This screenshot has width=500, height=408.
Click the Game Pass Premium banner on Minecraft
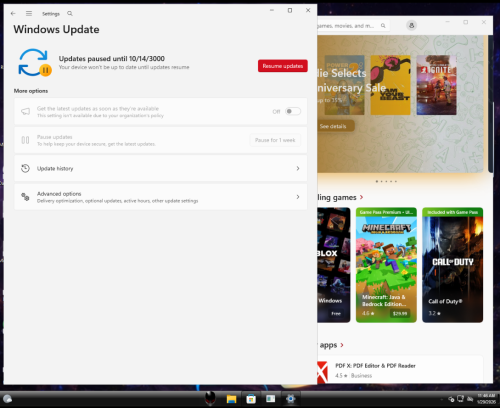(x=386, y=212)
